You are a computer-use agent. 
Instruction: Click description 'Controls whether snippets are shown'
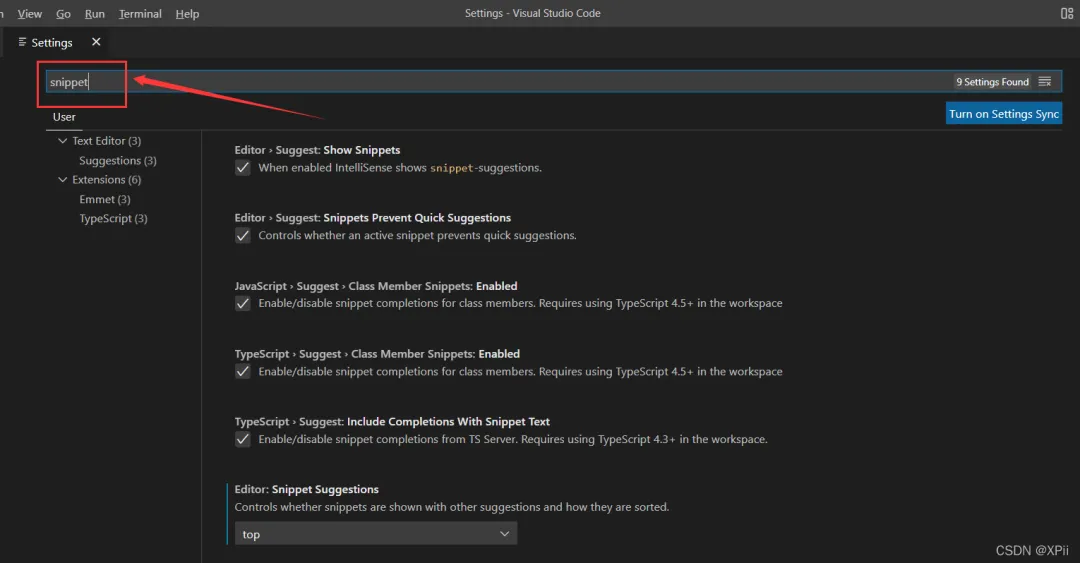pyautogui.click(x=452, y=507)
